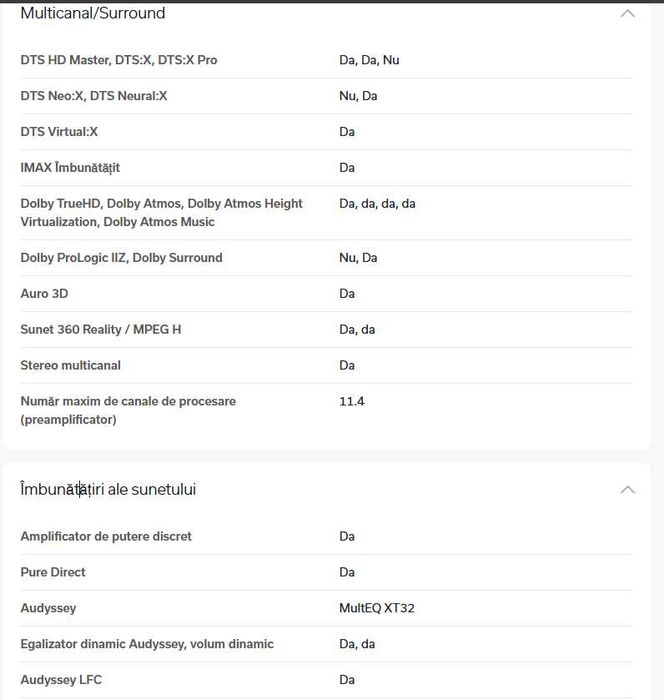This screenshot has height=700, width=664.
Task: Click the Sunet 360 Reality / MPEG H label
Action: pyautogui.click(x=101, y=330)
